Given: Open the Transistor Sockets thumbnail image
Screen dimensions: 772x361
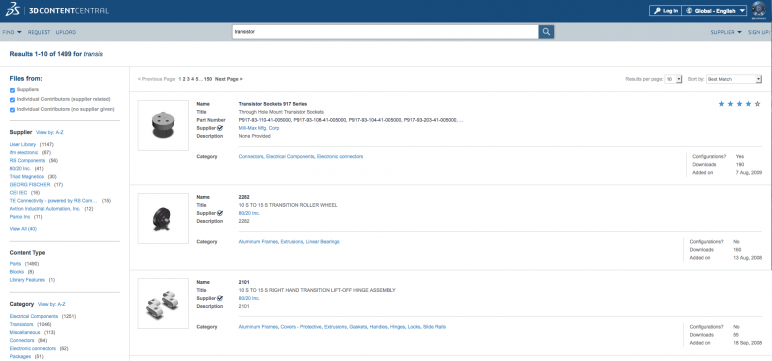Looking at the screenshot, I should point(163,126).
